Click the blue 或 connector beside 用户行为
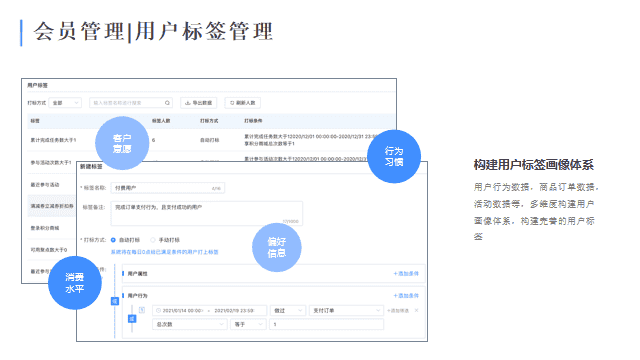 pyautogui.click(x=115, y=301)
